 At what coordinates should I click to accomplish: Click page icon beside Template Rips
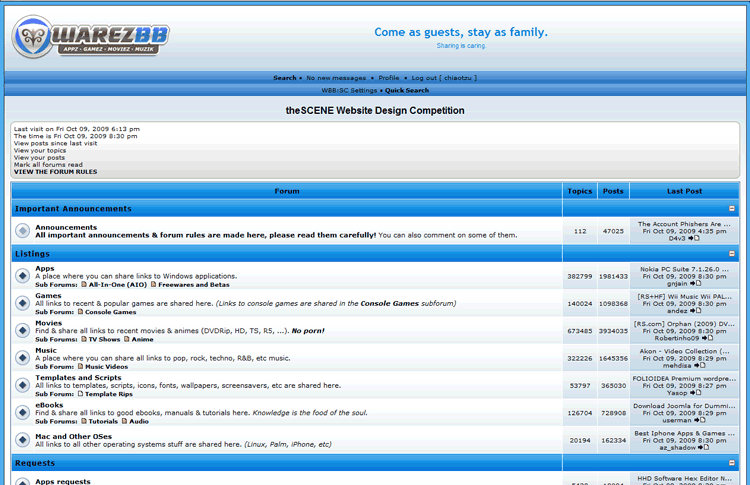pyautogui.click(x=80, y=394)
